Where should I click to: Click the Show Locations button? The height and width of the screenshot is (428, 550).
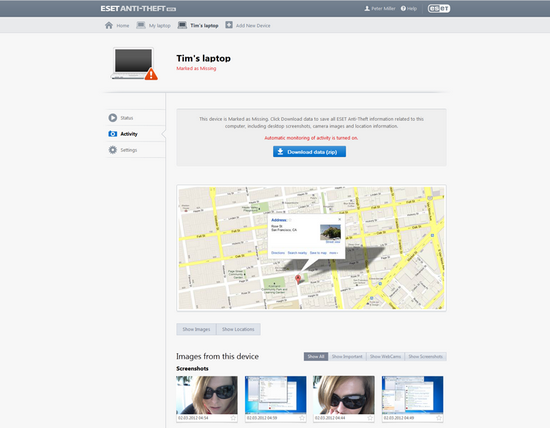[238, 329]
